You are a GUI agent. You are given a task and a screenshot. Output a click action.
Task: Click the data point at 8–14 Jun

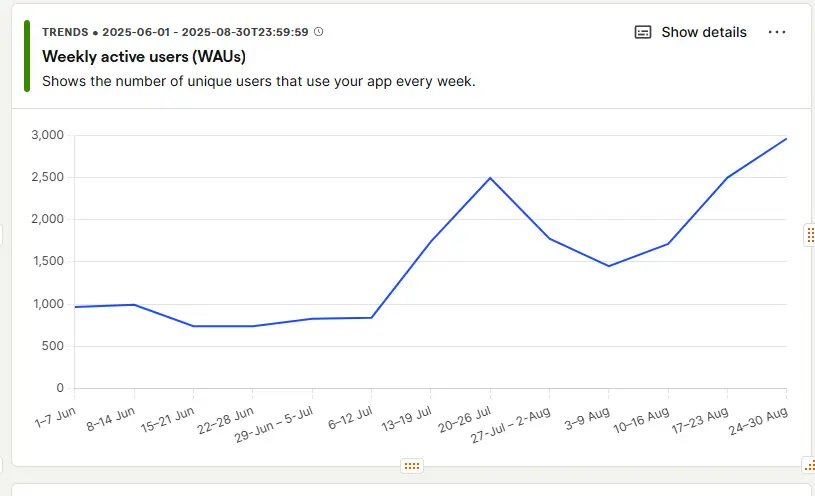point(135,305)
